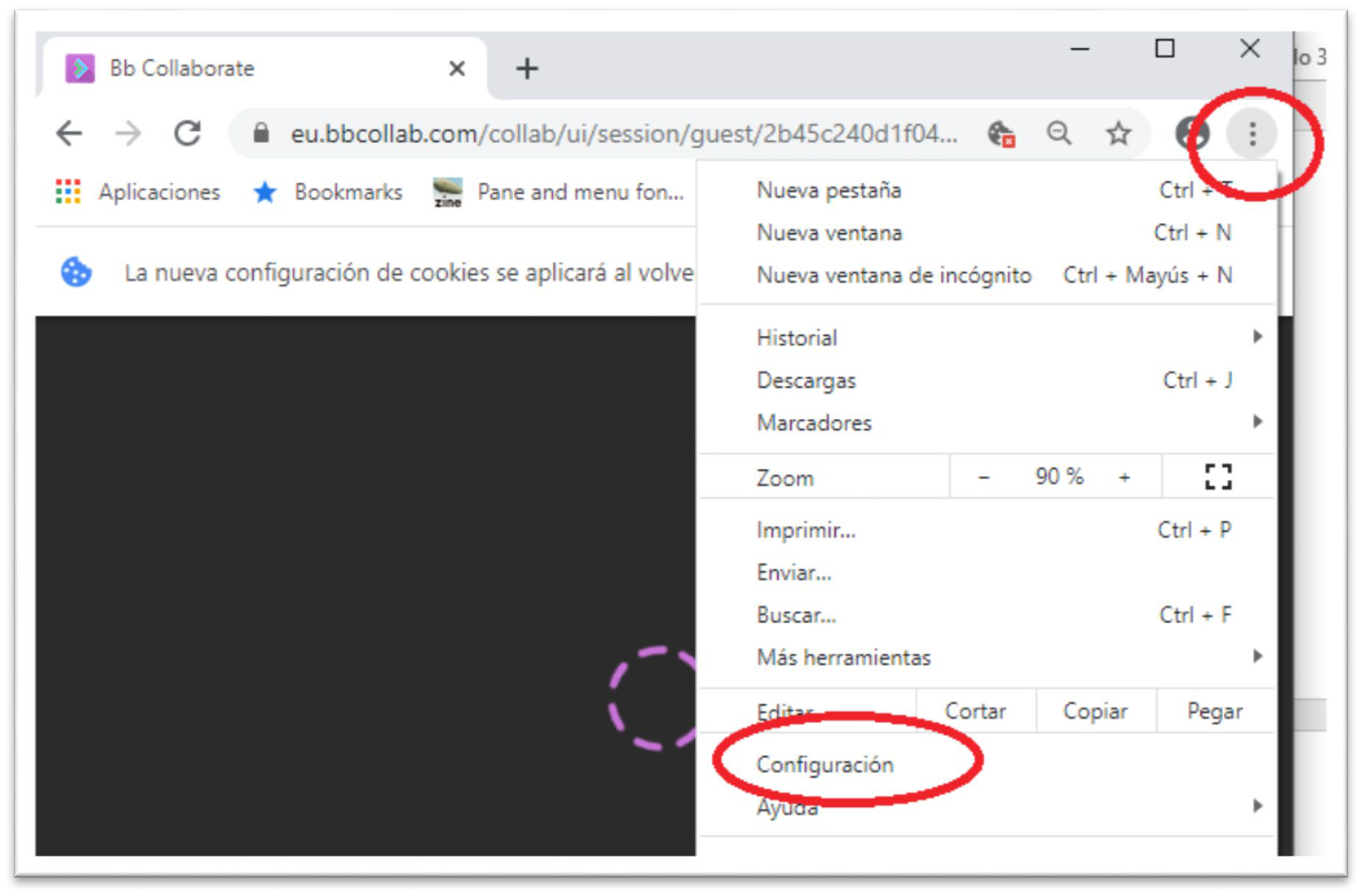The image size is (1362, 896).
Task: Increase zoom with the plus button
Action: coord(1124,477)
